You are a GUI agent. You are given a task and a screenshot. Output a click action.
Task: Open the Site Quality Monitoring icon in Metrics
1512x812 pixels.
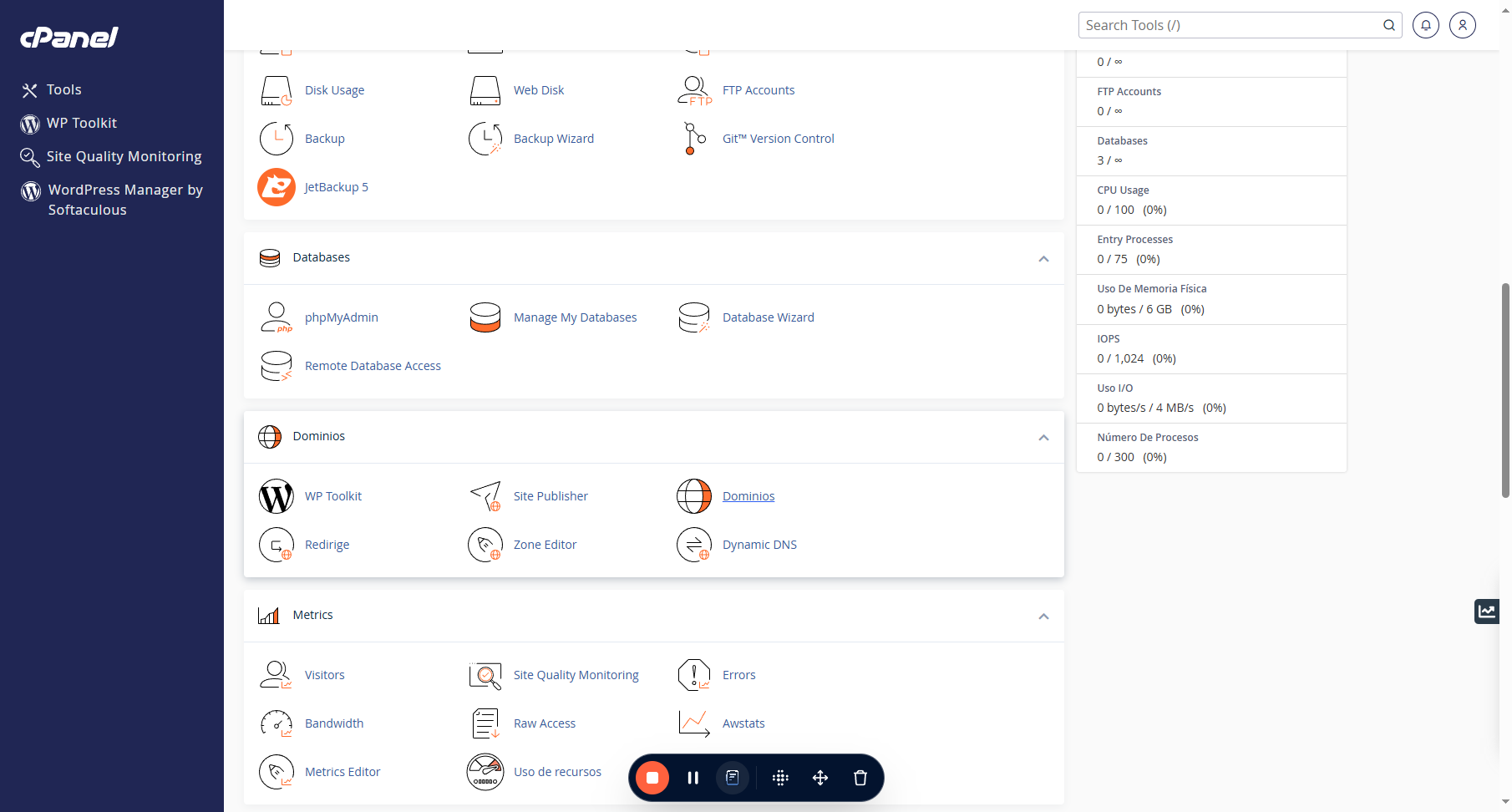(485, 675)
